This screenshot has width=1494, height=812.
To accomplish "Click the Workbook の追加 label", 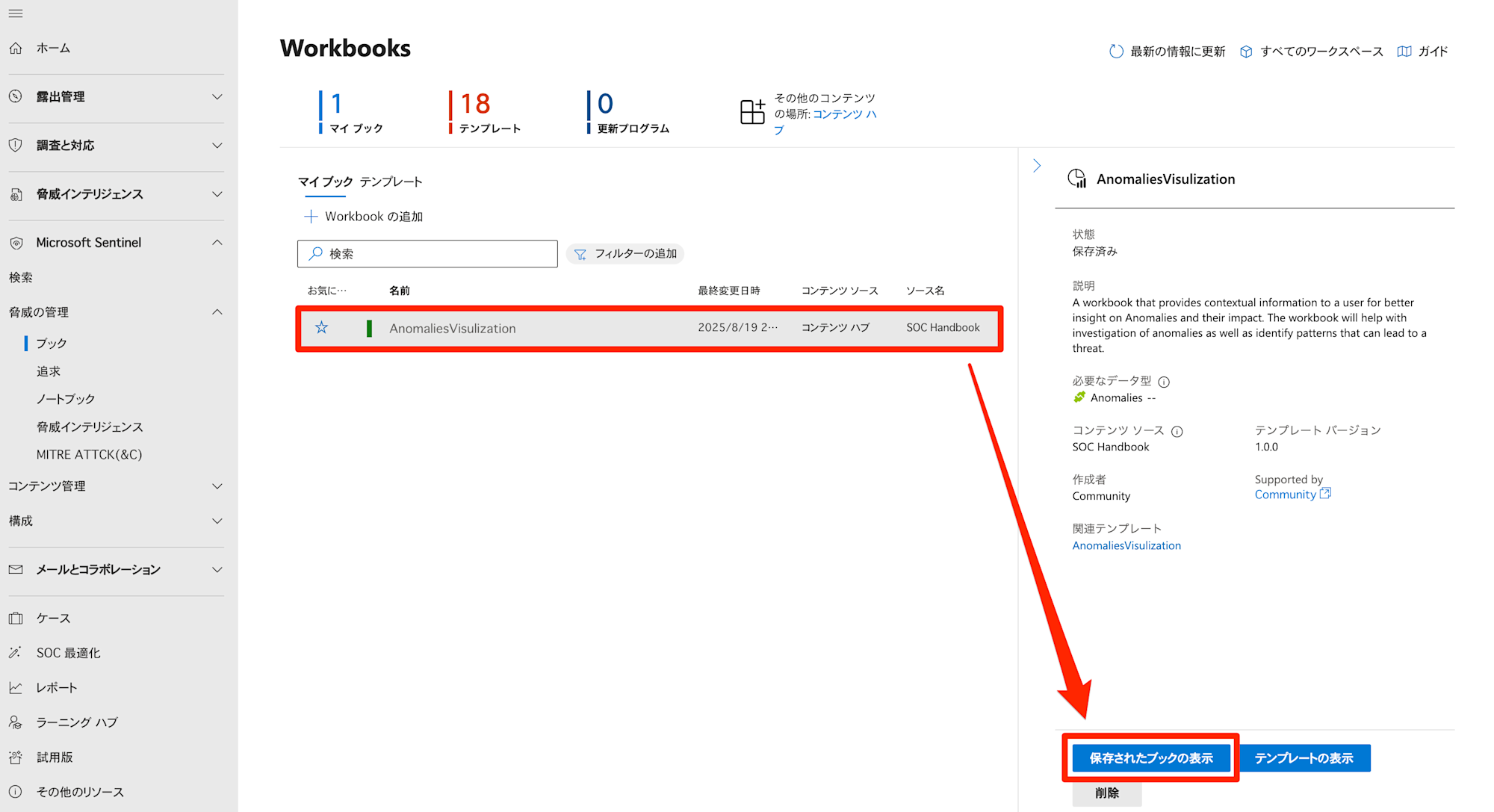I will click(x=373, y=217).
